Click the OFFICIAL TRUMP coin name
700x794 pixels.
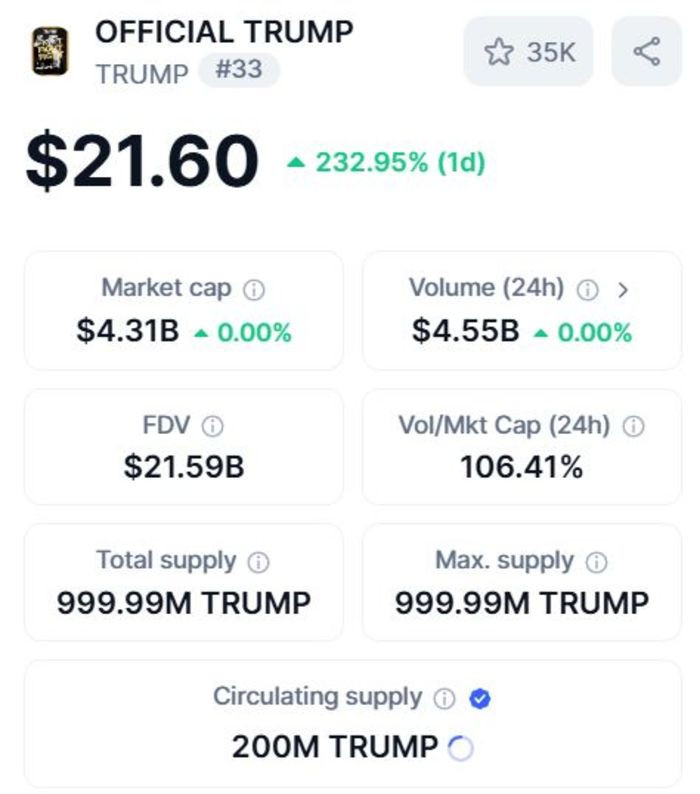pyautogui.click(x=224, y=32)
